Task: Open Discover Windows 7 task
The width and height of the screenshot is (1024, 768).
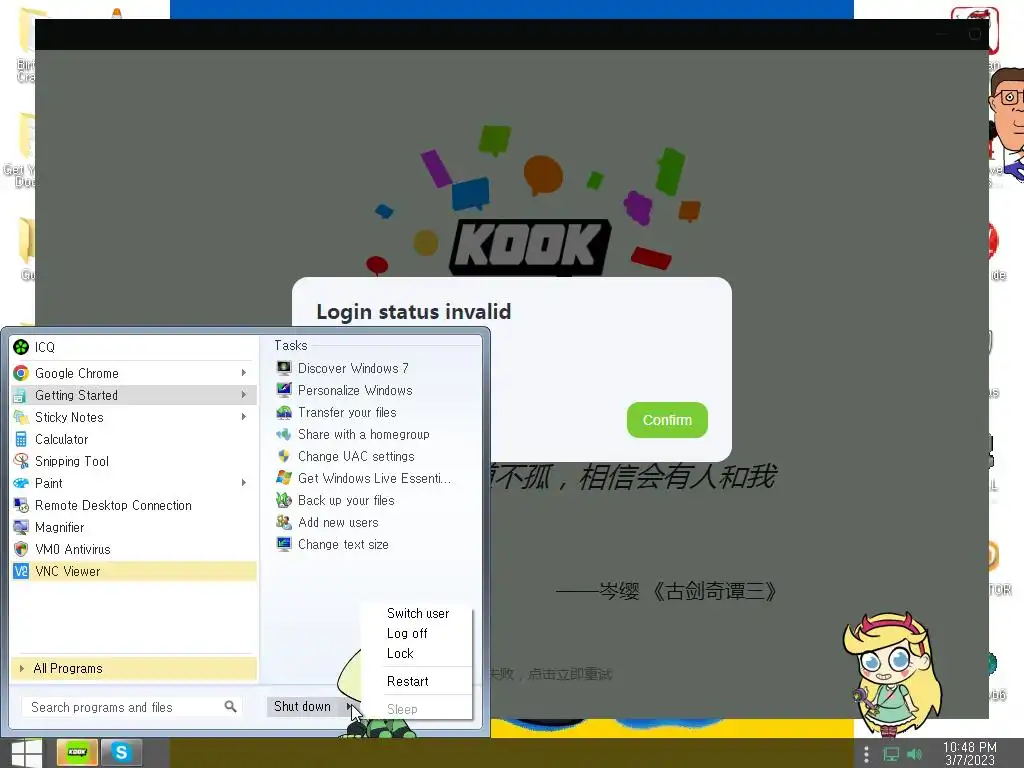Action: 353,368
